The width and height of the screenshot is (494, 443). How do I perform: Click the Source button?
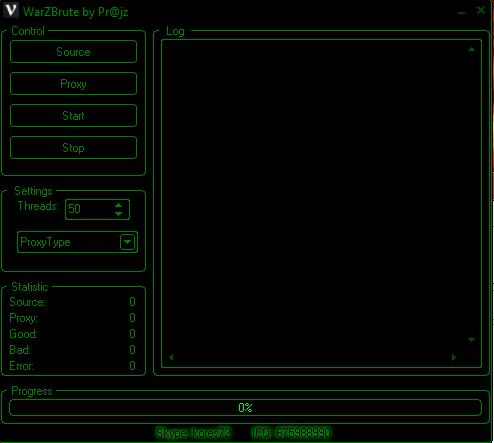tap(73, 52)
